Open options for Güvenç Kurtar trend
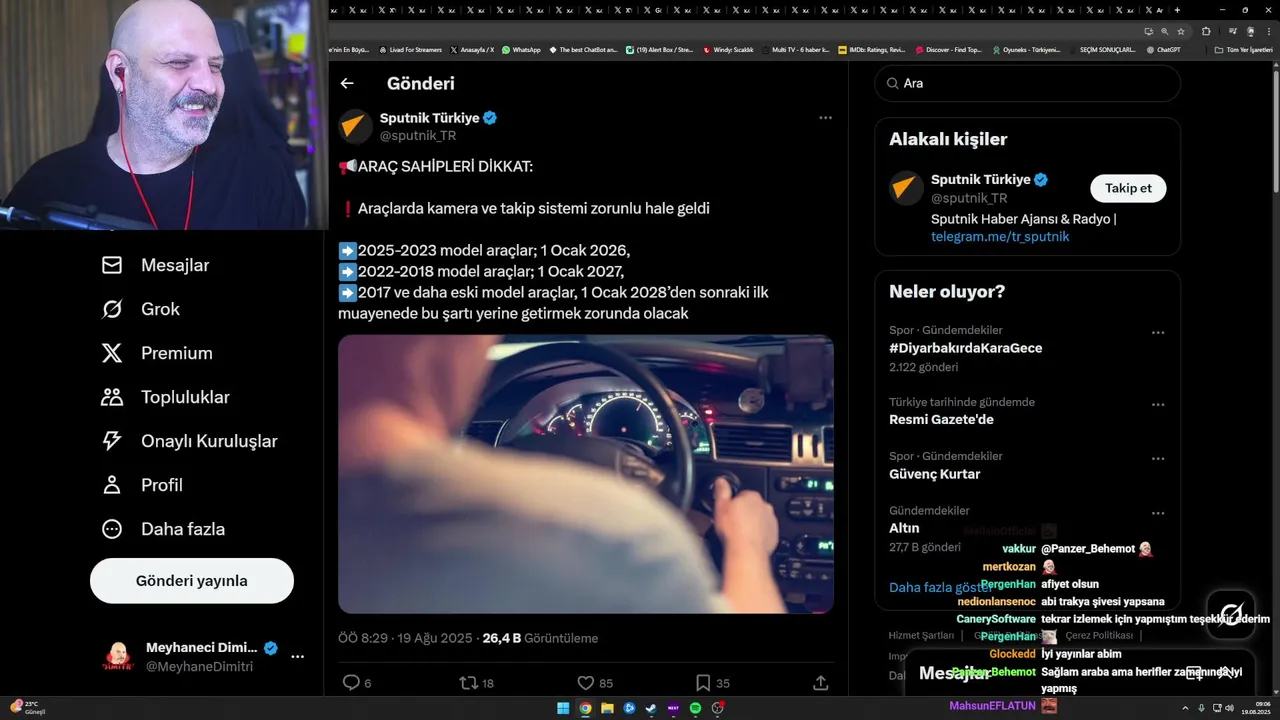Viewport: 1280px width, 720px height. click(x=1158, y=459)
